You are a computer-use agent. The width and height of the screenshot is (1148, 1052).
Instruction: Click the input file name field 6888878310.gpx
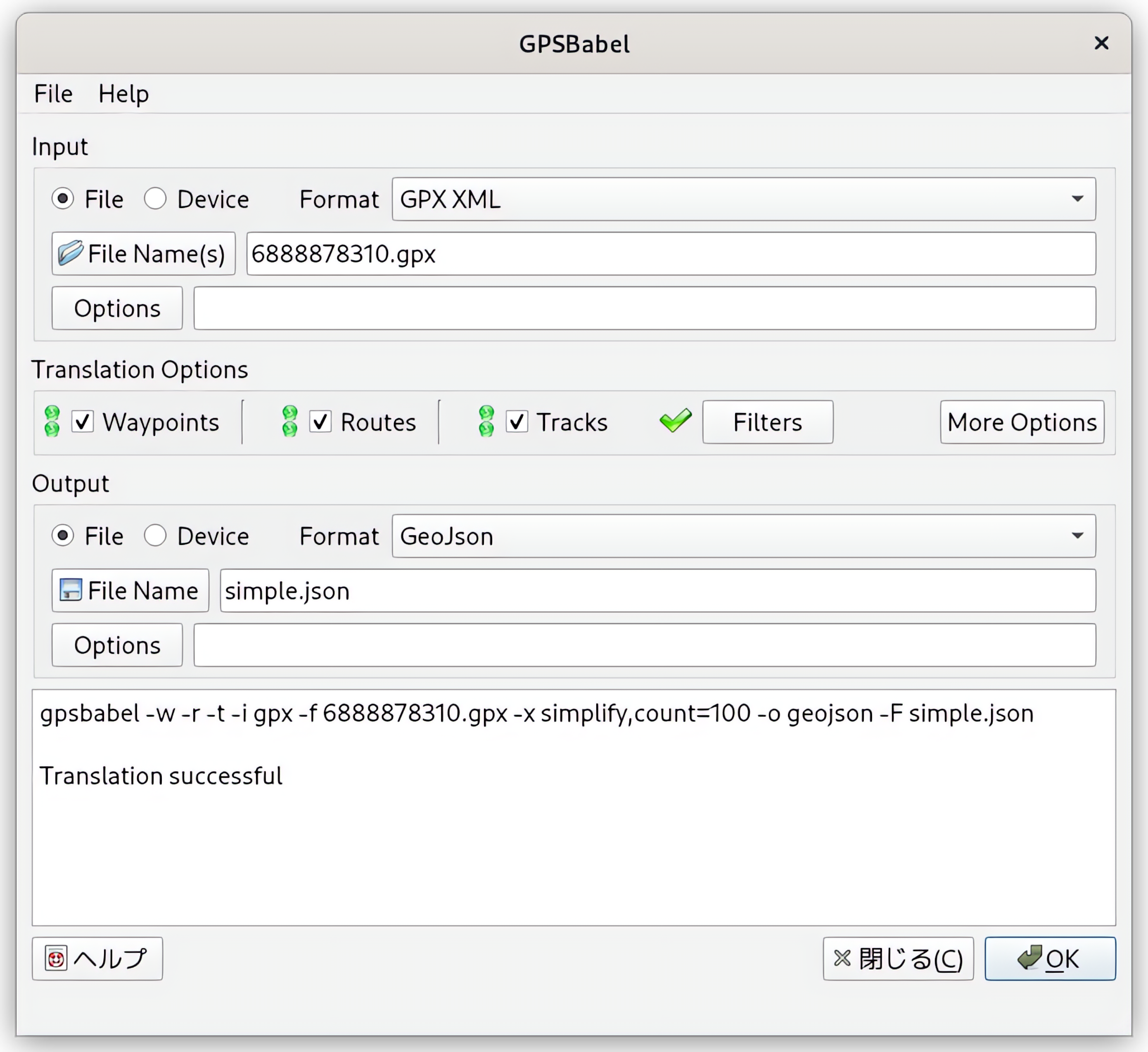tap(671, 254)
